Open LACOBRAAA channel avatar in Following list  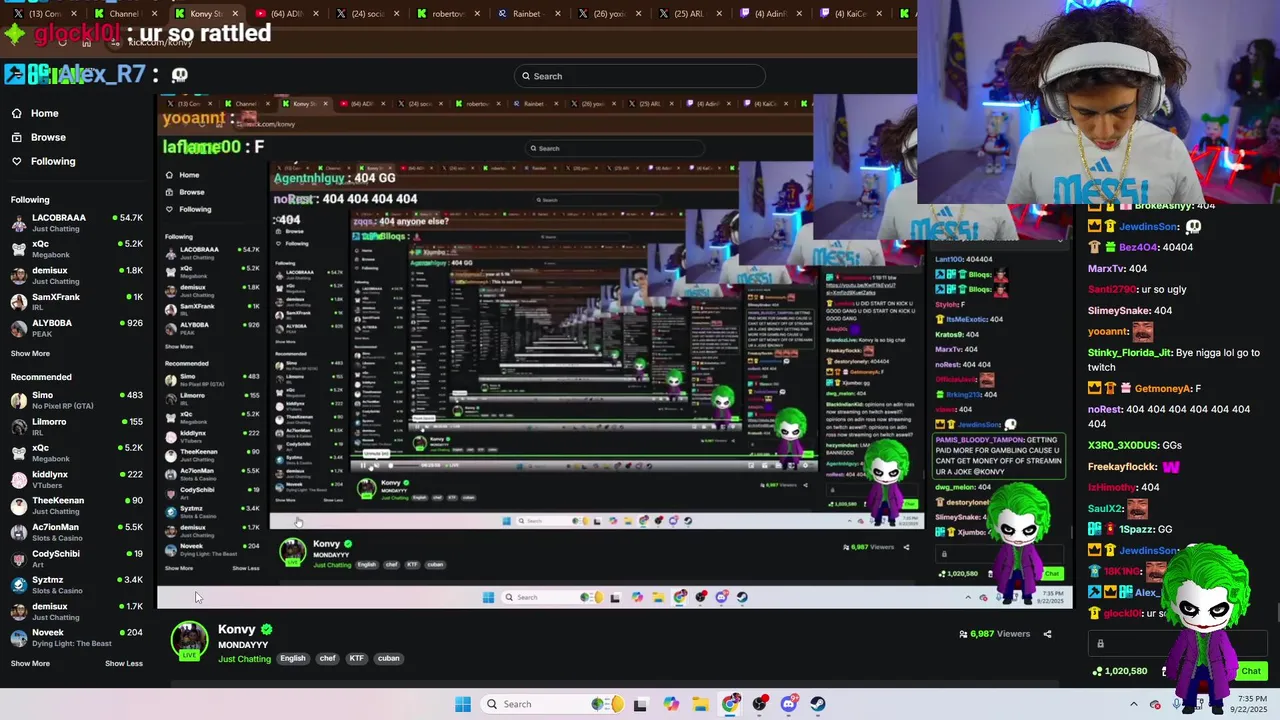[19, 223]
